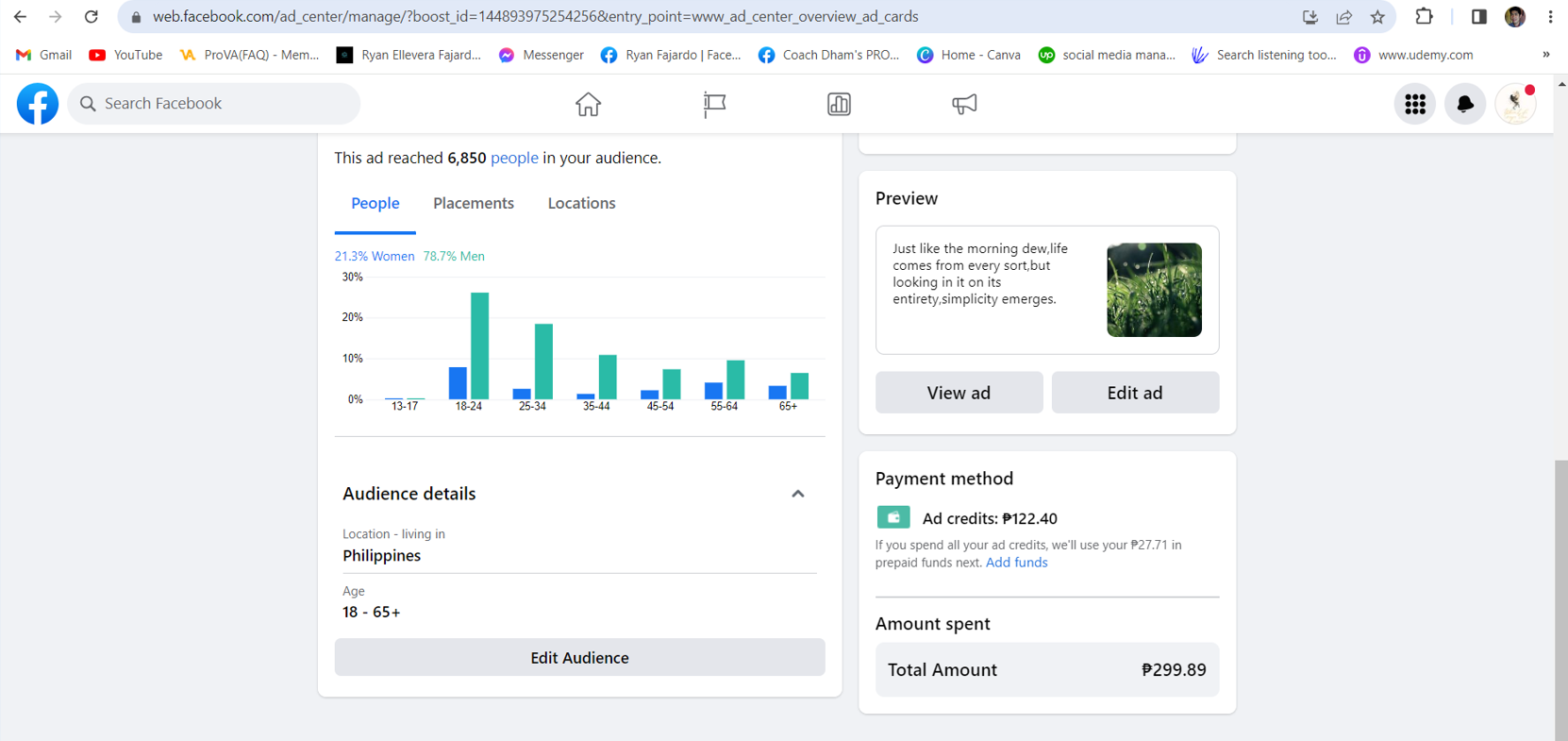Screen dimensions: 1568x741
Task: Open the browser Extensions puzzle icon
Action: 1424,17
